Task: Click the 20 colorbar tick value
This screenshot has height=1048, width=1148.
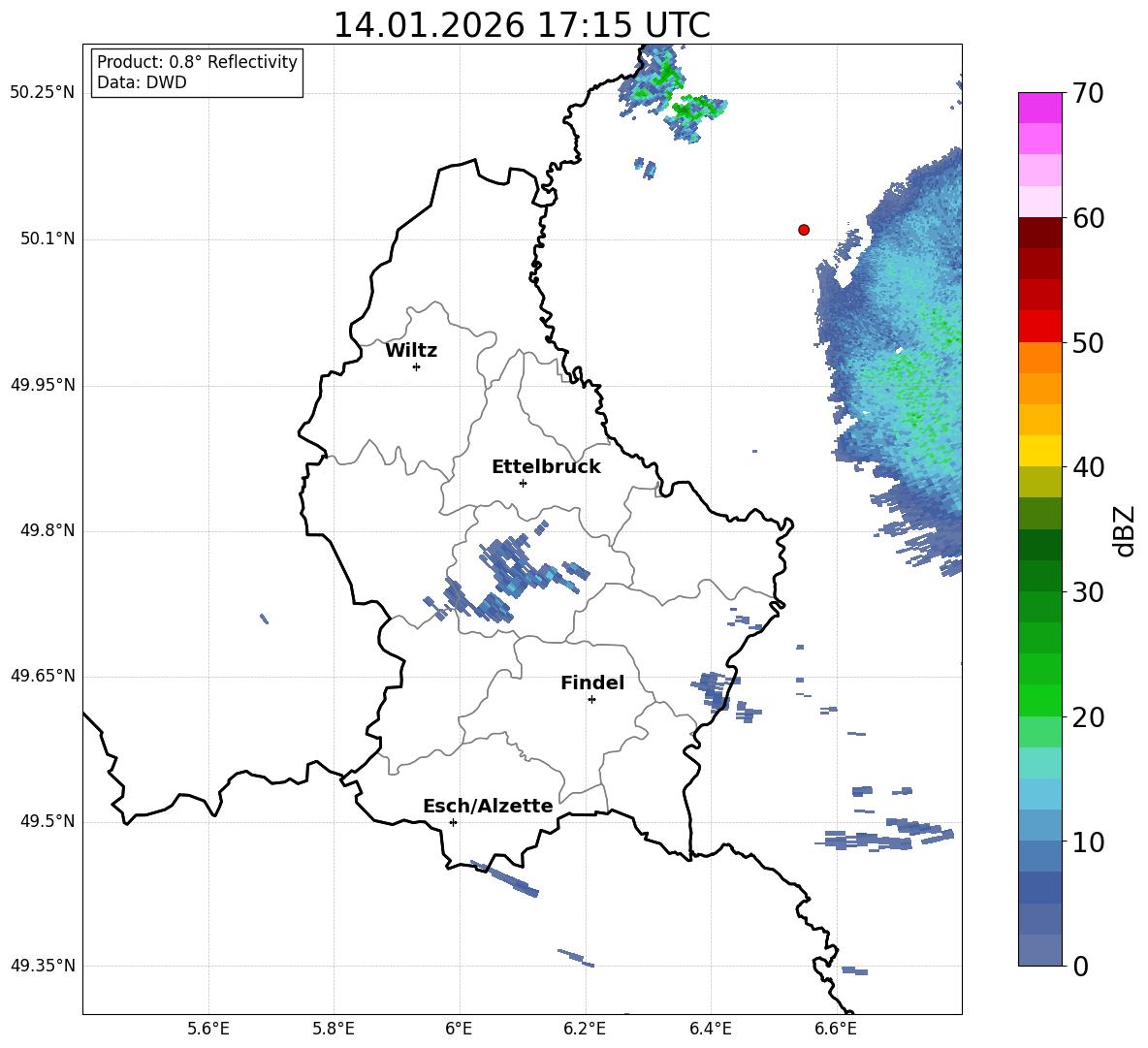Action: [1088, 717]
